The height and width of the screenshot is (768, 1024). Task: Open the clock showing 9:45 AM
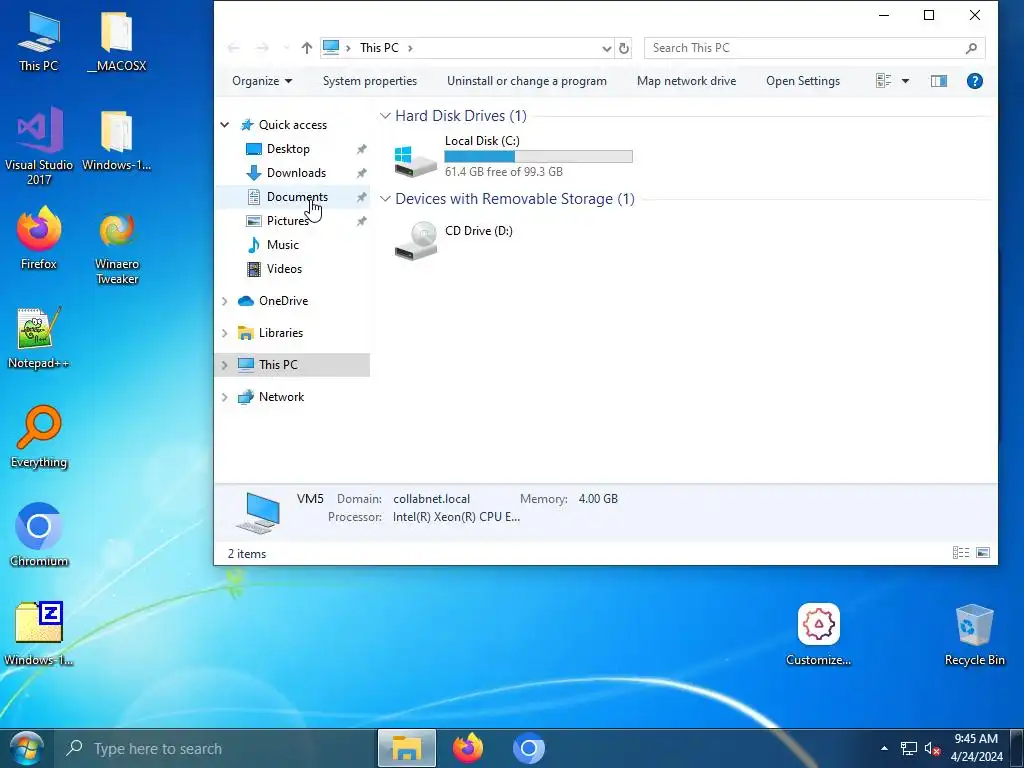tap(976, 748)
